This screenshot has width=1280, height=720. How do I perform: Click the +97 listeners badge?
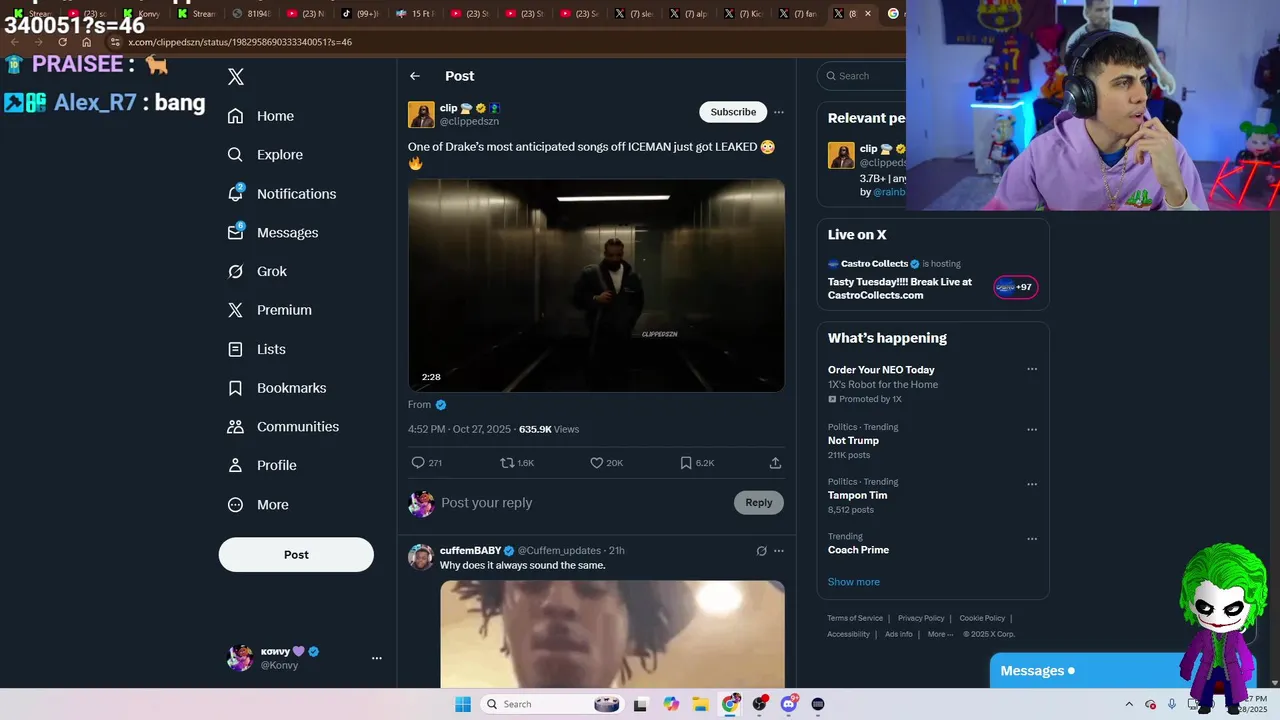click(x=1016, y=287)
